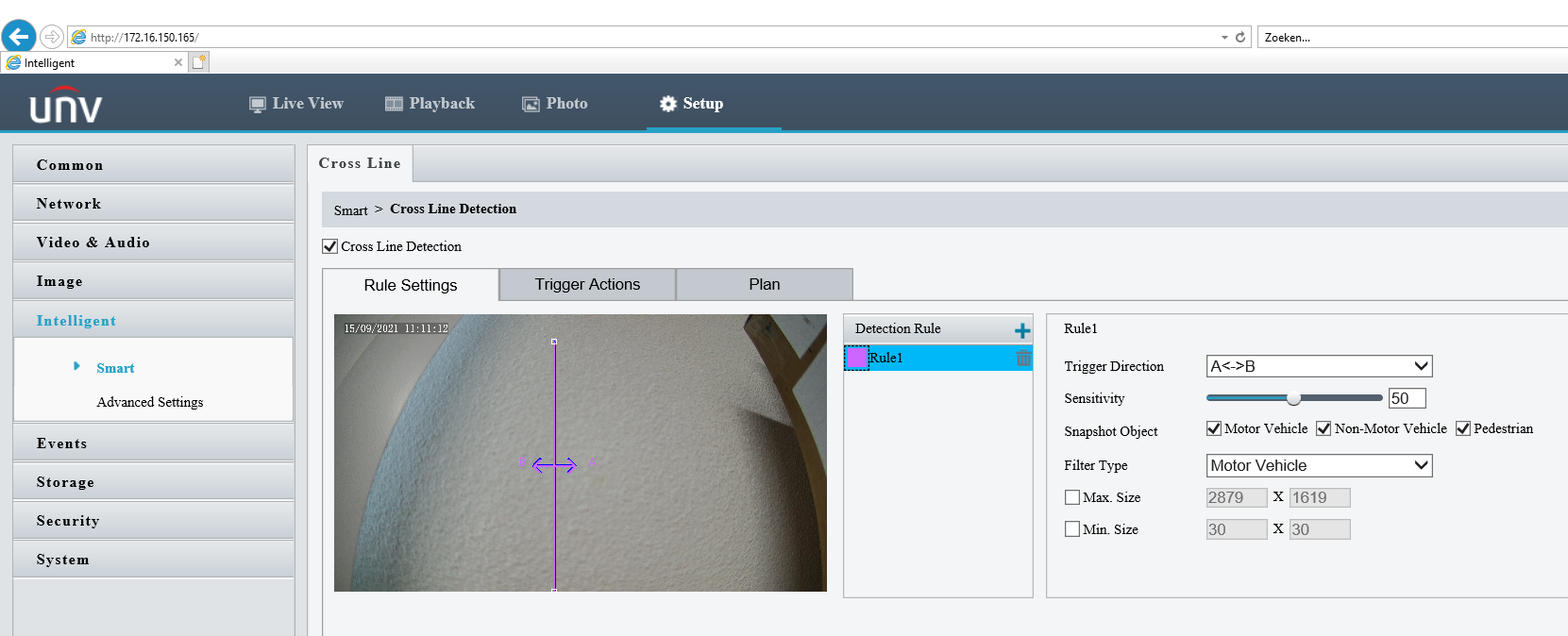The image size is (1568, 636).
Task: Click the Sensitivity slider handle
Action: pos(1293,398)
